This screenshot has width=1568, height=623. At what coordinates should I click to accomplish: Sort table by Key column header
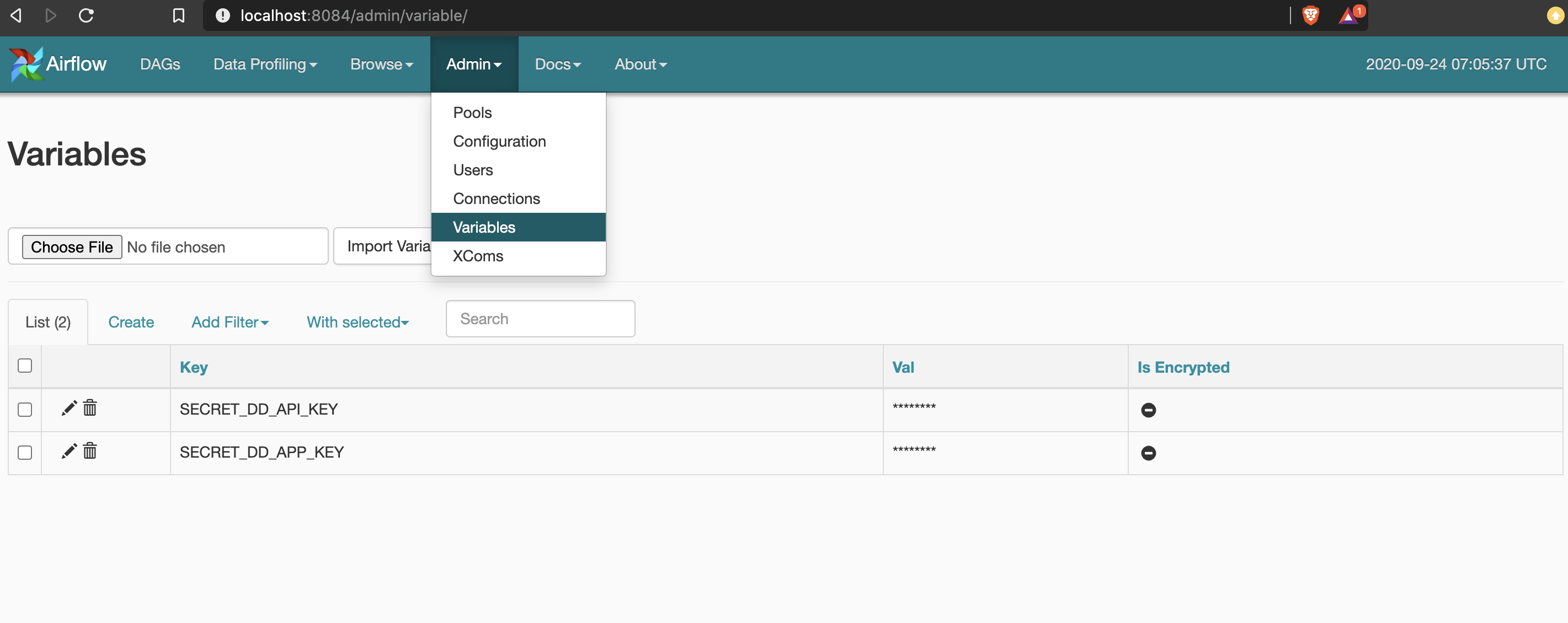click(x=194, y=367)
